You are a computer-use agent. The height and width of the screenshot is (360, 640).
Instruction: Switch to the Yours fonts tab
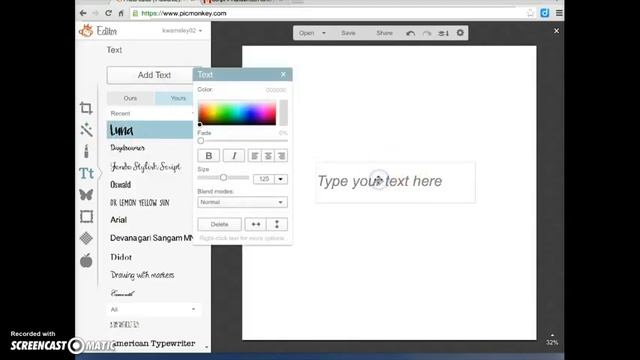point(178,98)
